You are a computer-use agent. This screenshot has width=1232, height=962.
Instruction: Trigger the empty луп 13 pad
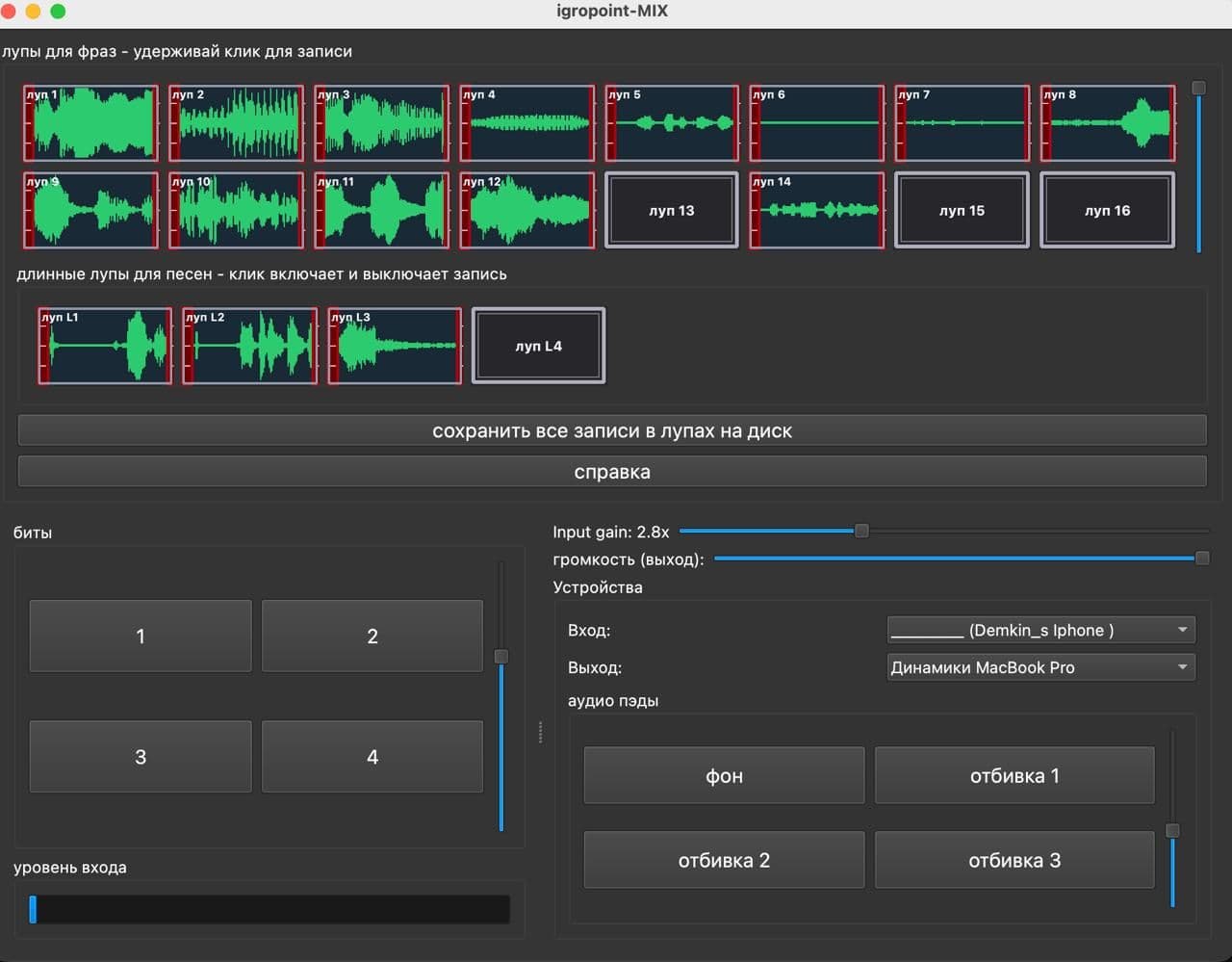pos(672,210)
